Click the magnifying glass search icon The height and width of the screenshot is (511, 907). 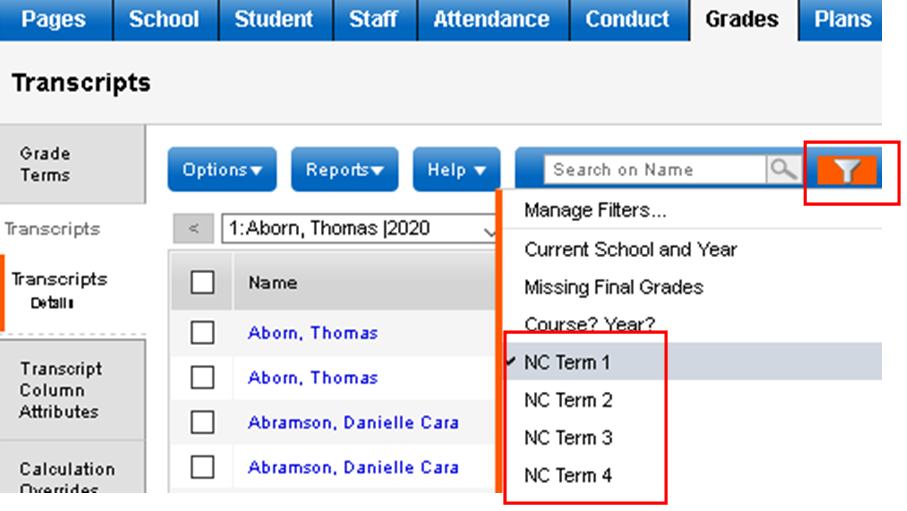tap(784, 170)
